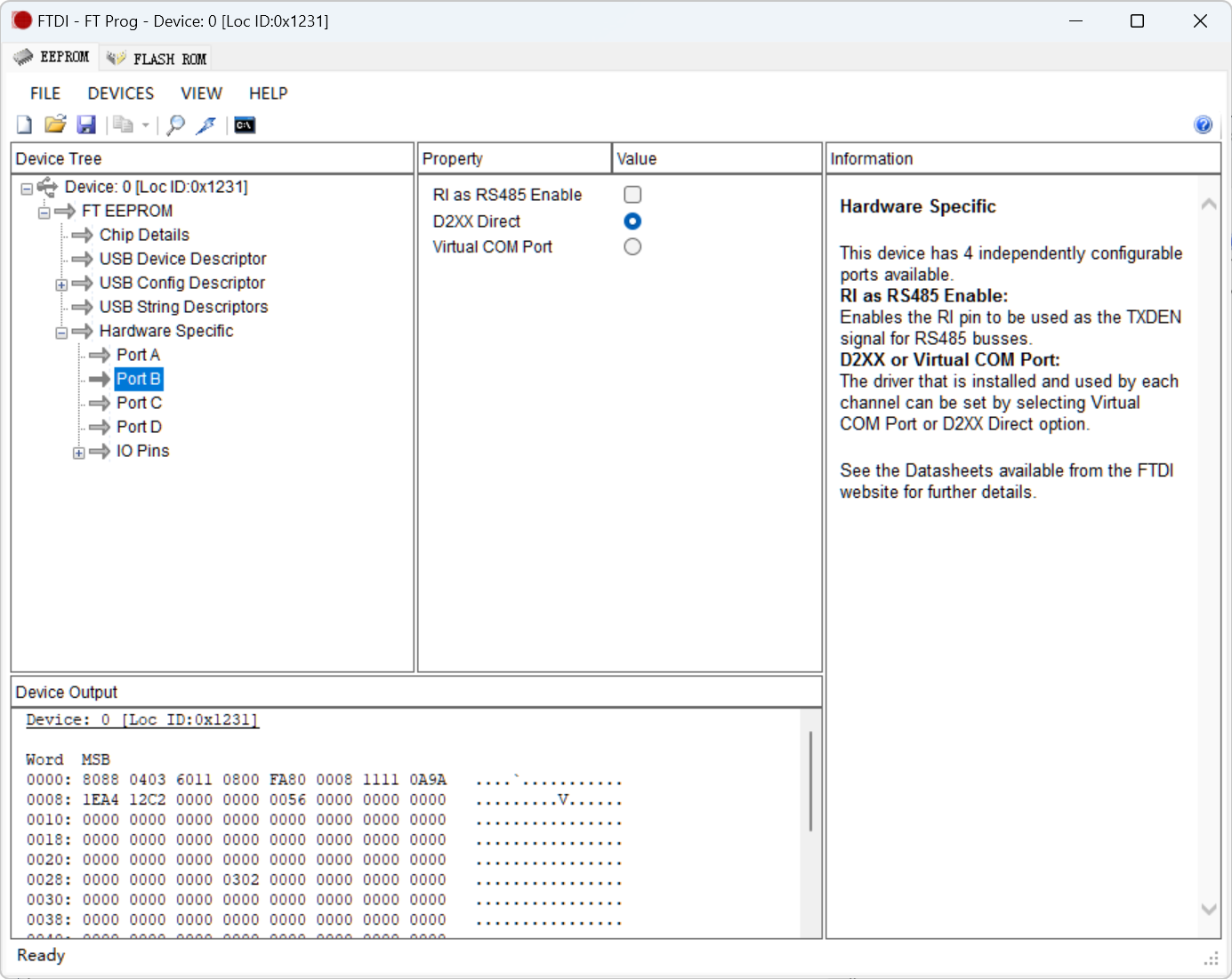
Task: Click hex word 0302 in row 0028
Action: click(x=241, y=879)
